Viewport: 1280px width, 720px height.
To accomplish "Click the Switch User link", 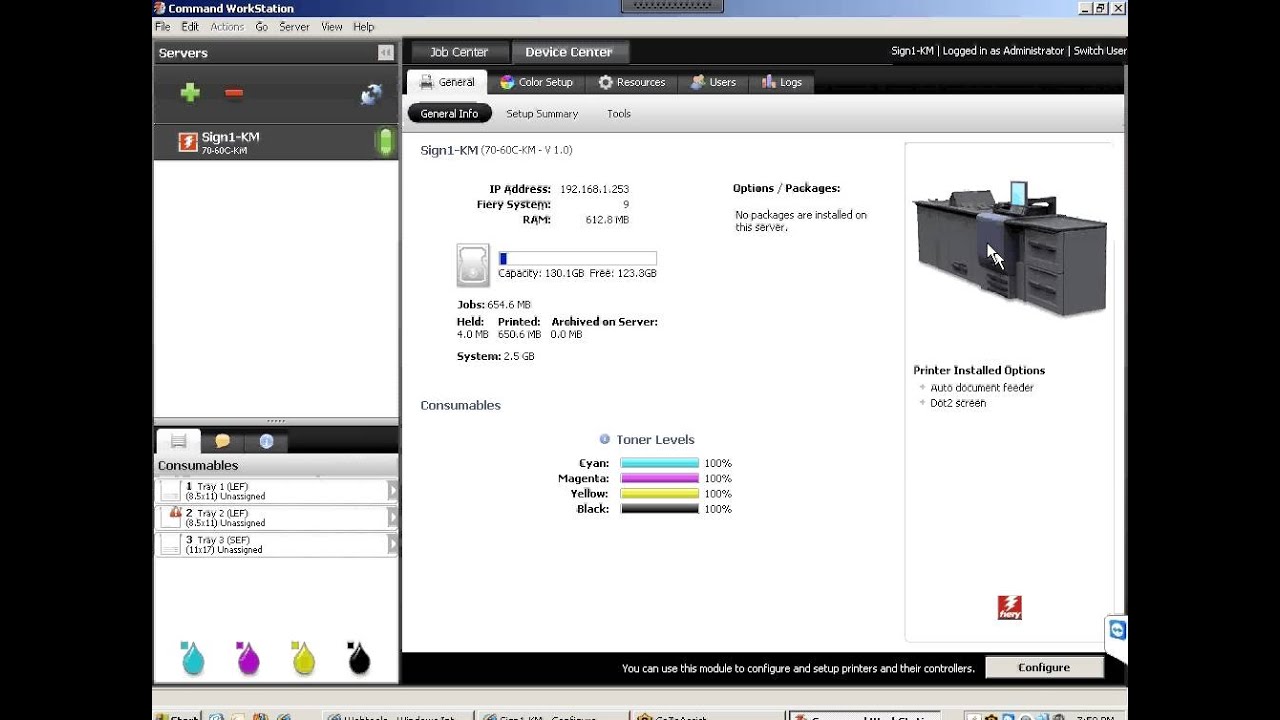I will [x=1100, y=51].
